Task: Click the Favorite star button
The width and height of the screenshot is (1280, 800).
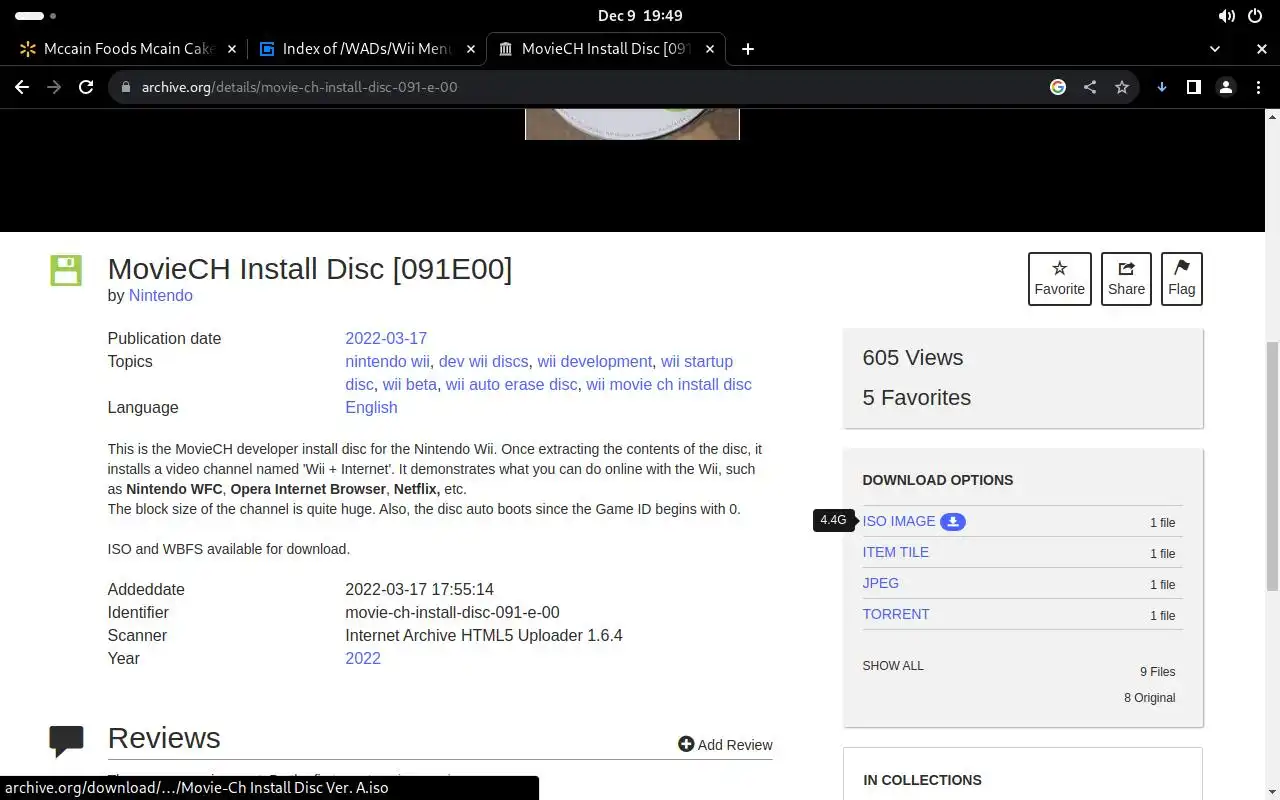Action: click(x=1059, y=279)
